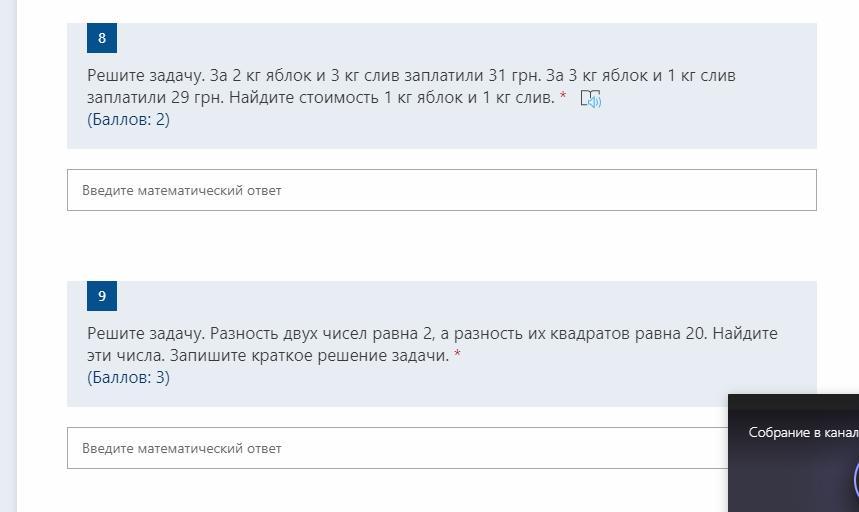
Task: Click the '(Баллов: 2)' points label
Action: [x=128, y=119]
